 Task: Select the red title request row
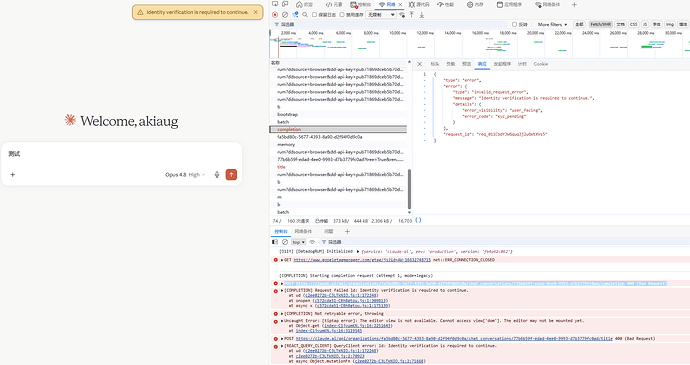(338, 167)
